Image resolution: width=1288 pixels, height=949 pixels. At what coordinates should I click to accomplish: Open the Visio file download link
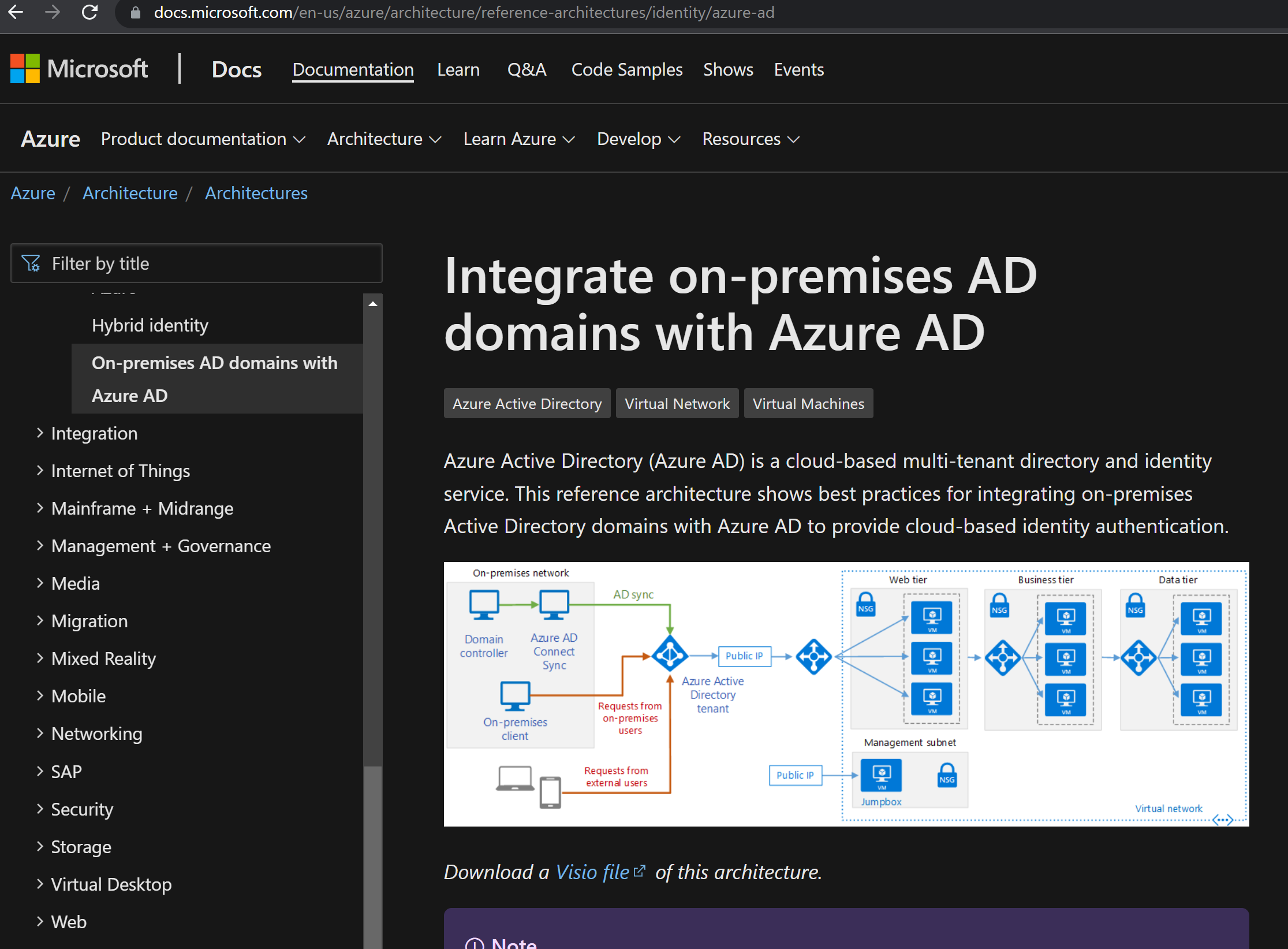592,872
